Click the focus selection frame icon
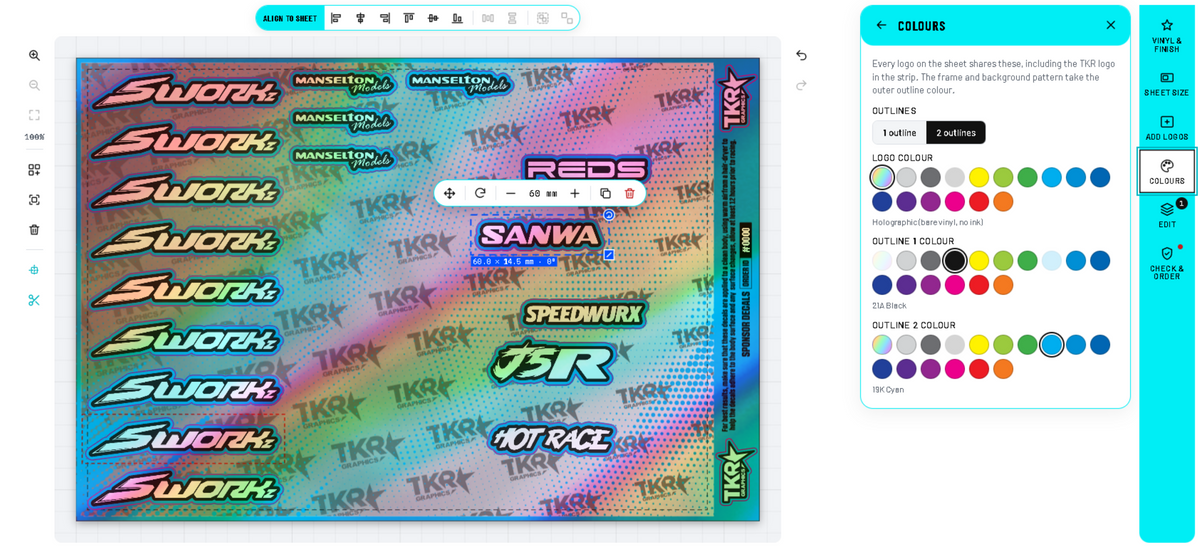Image resolution: width=1200 pixels, height=550 pixels. click(34, 200)
